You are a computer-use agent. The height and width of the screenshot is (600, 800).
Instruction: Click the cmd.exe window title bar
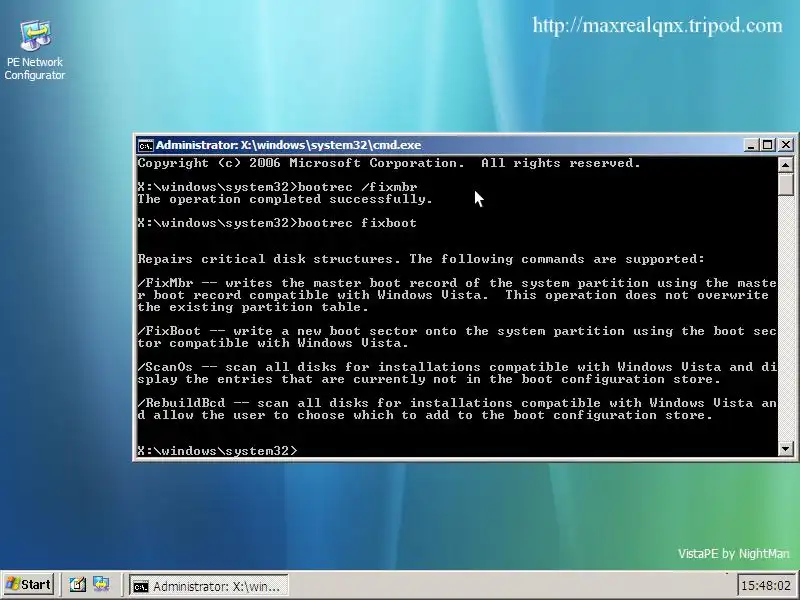point(439,145)
